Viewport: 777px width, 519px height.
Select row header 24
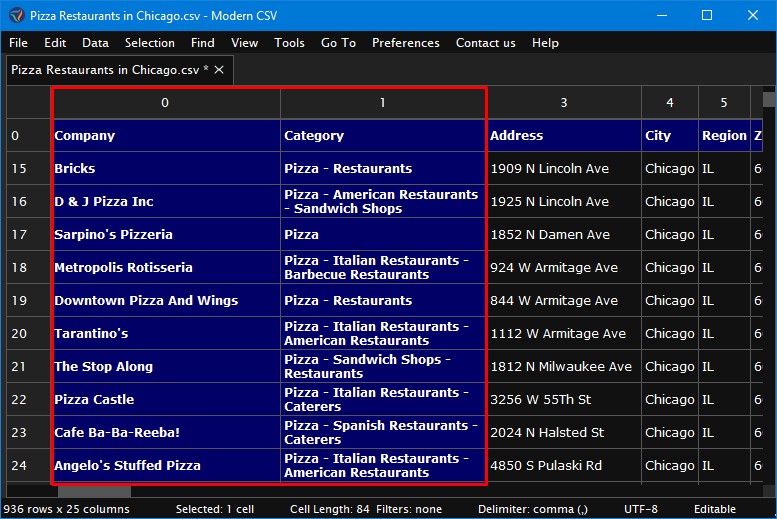click(x=28, y=465)
